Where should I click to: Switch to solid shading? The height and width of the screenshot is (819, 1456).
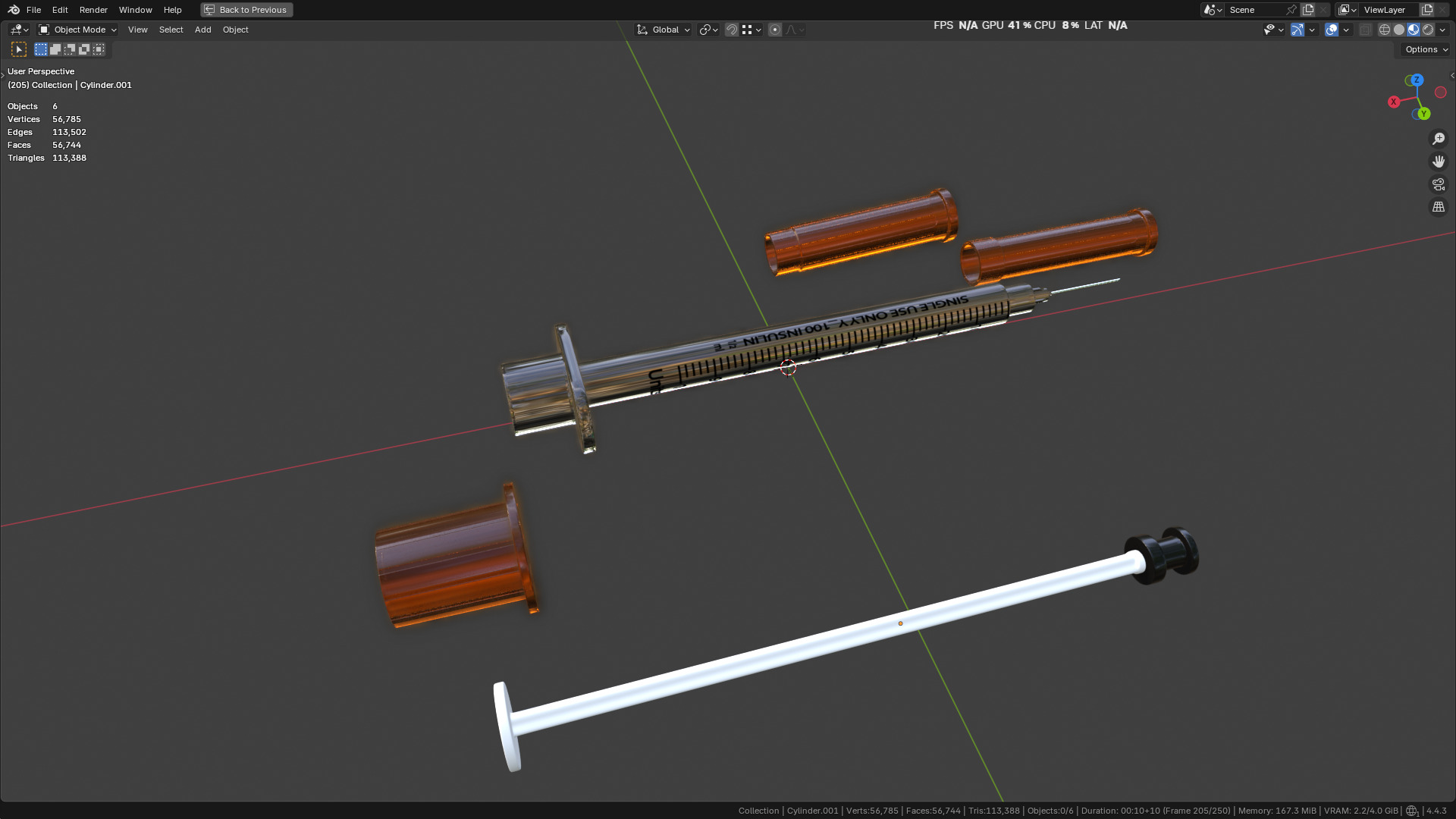(1399, 30)
